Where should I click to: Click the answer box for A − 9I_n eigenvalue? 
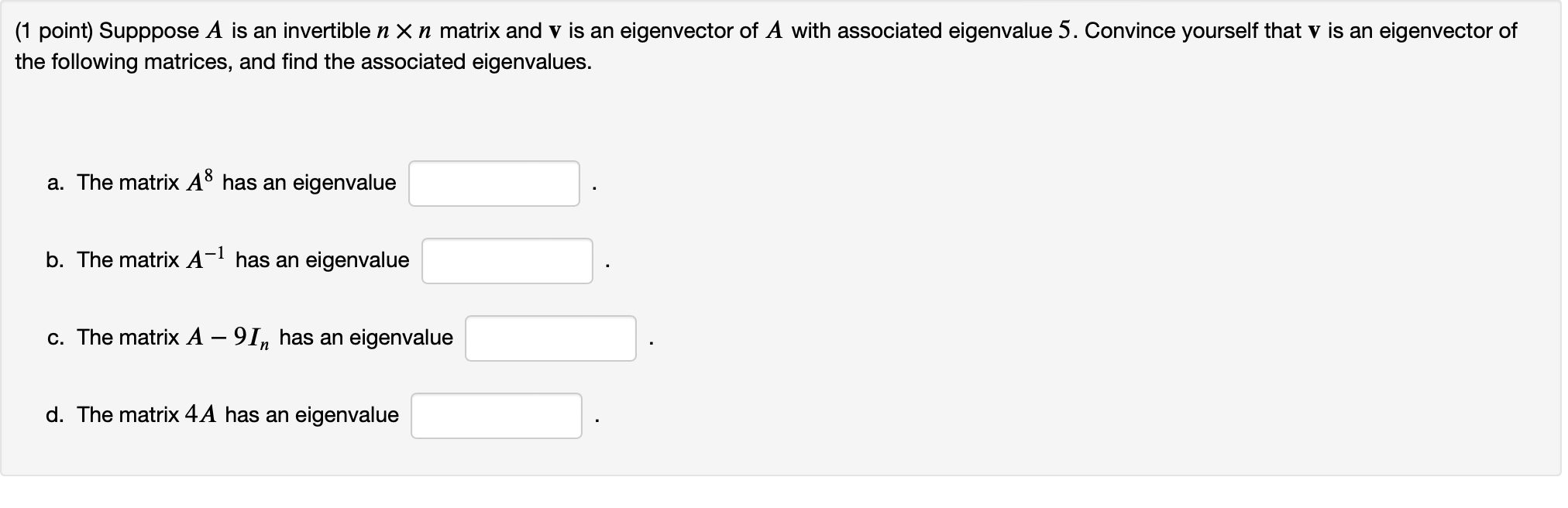[x=550, y=338]
